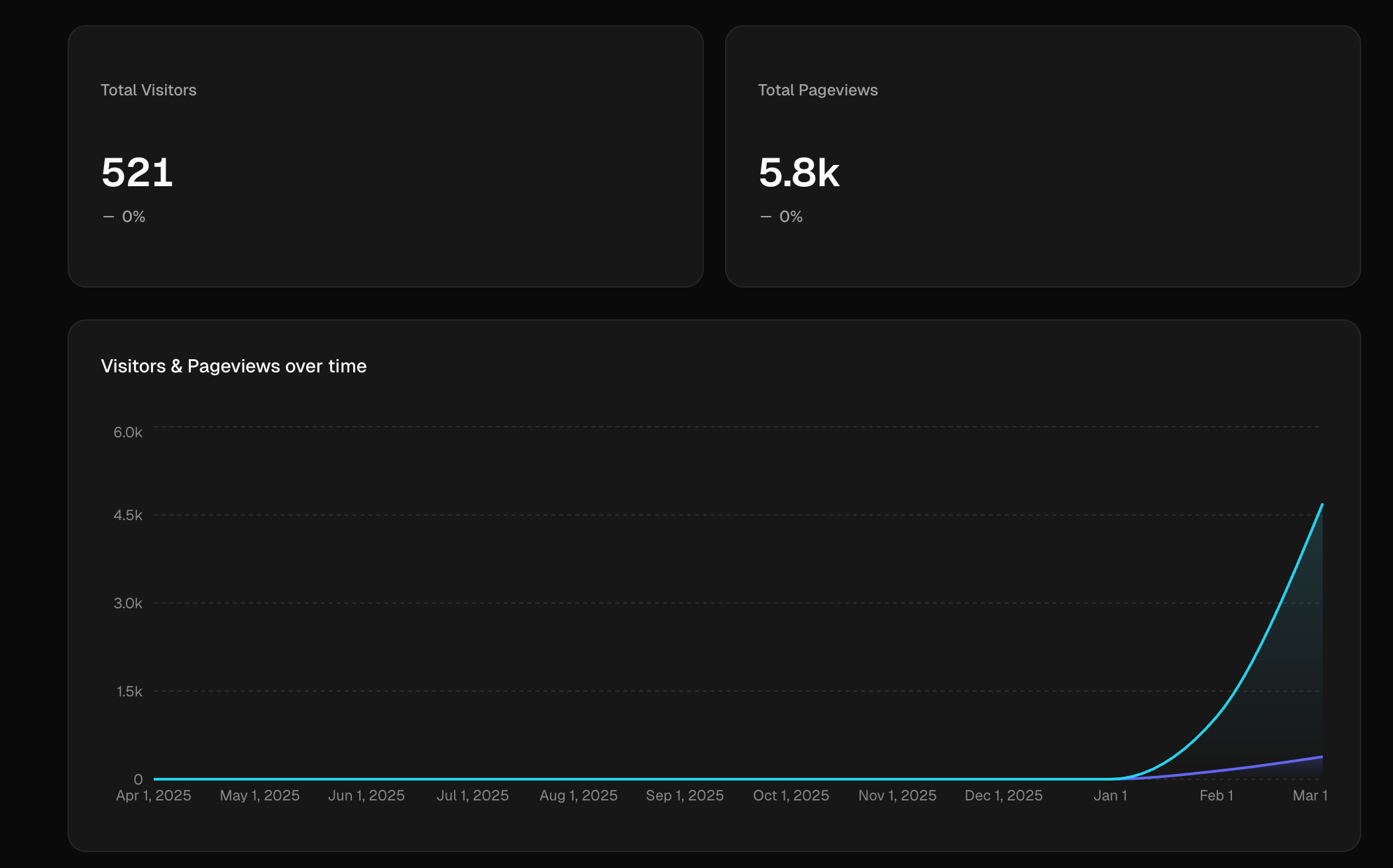Click the Total Visitors card title
The height and width of the screenshot is (868, 1393).
(148, 90)
